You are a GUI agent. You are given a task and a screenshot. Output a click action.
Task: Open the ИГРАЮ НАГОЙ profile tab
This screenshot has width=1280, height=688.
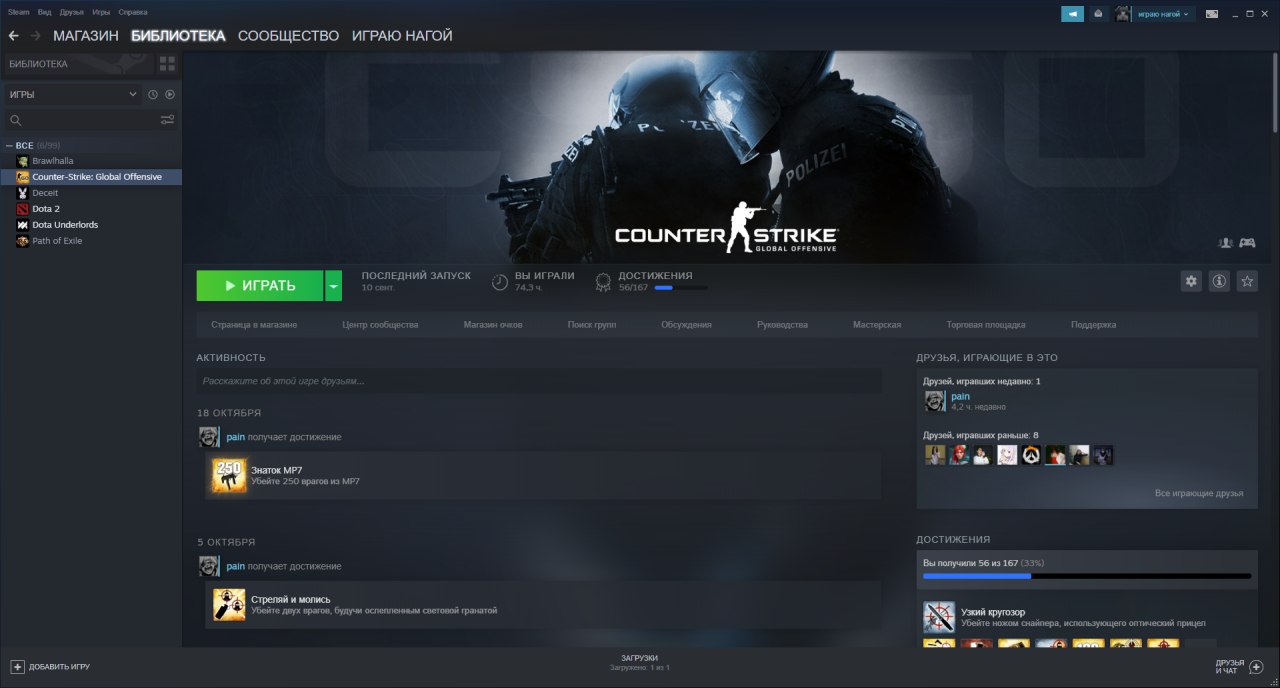point(402,36)
